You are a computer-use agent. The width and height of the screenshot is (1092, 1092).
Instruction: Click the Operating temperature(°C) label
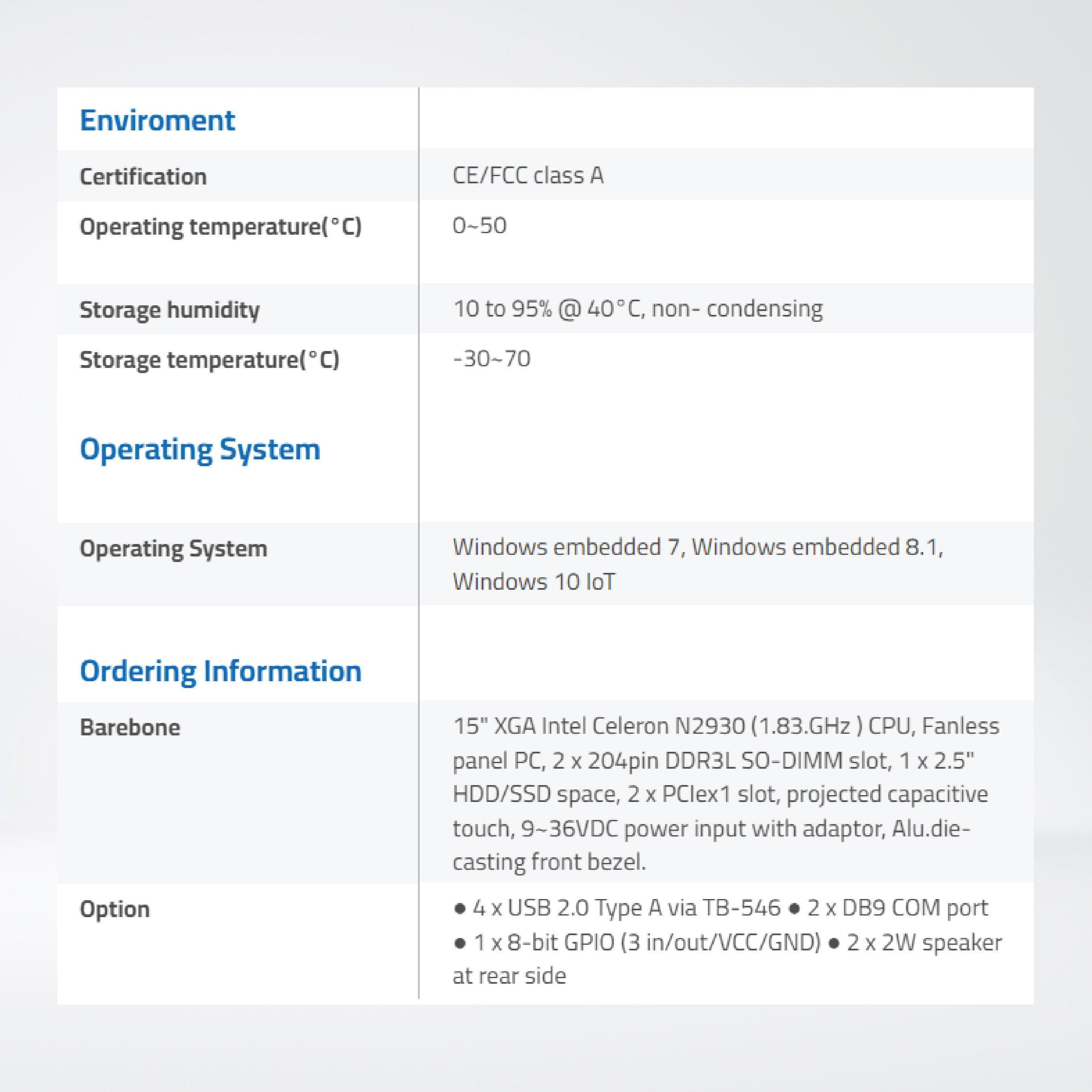tap(220, 227)
